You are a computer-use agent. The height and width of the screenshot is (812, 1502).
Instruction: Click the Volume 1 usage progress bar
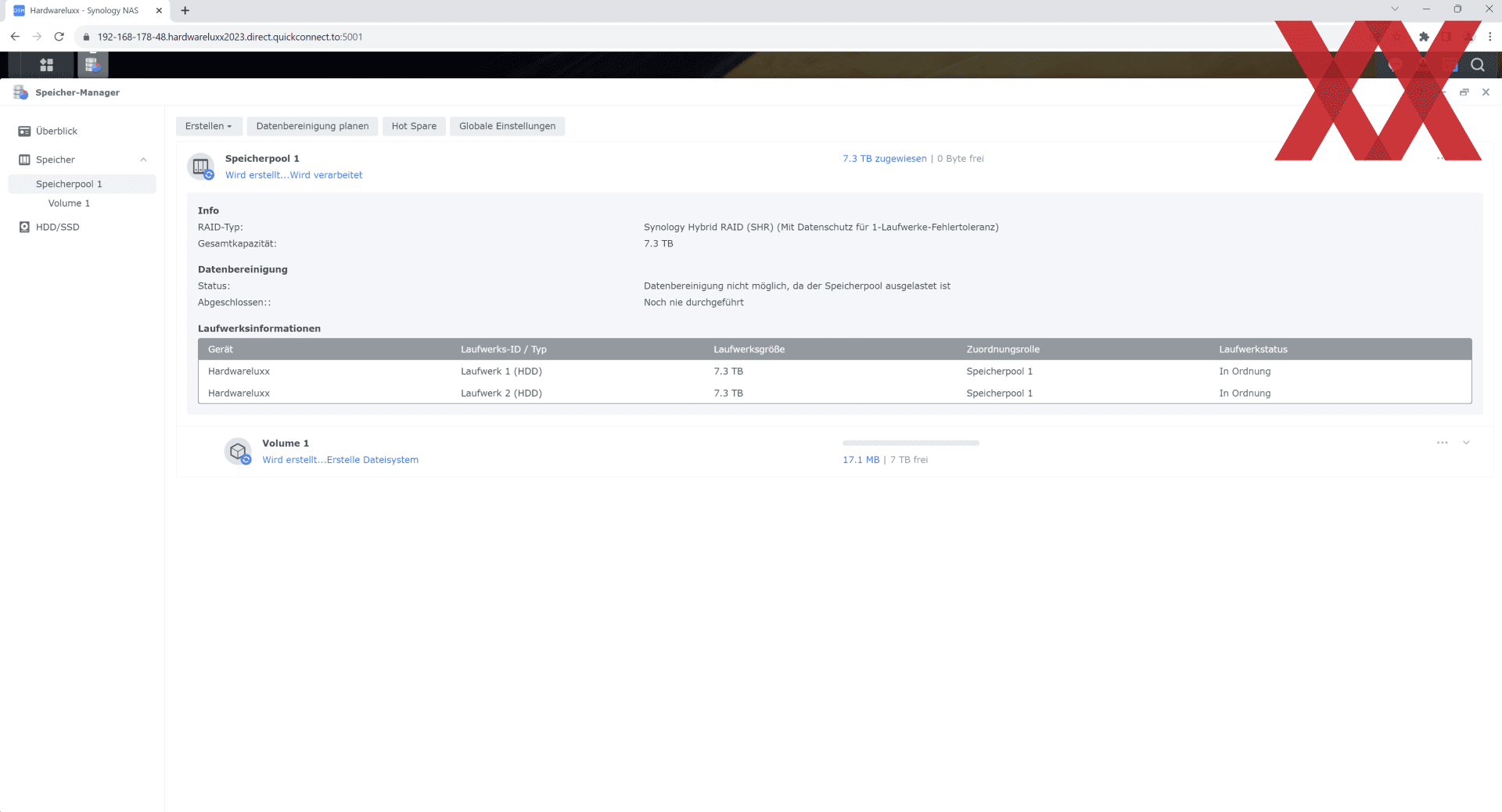911,443
